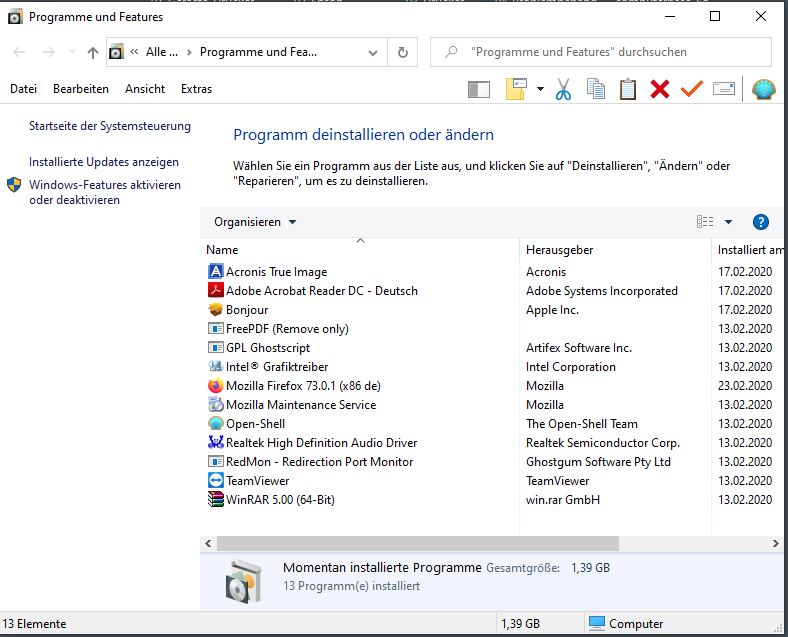Click the Forward navigation arrow

(x=49, y=52)
